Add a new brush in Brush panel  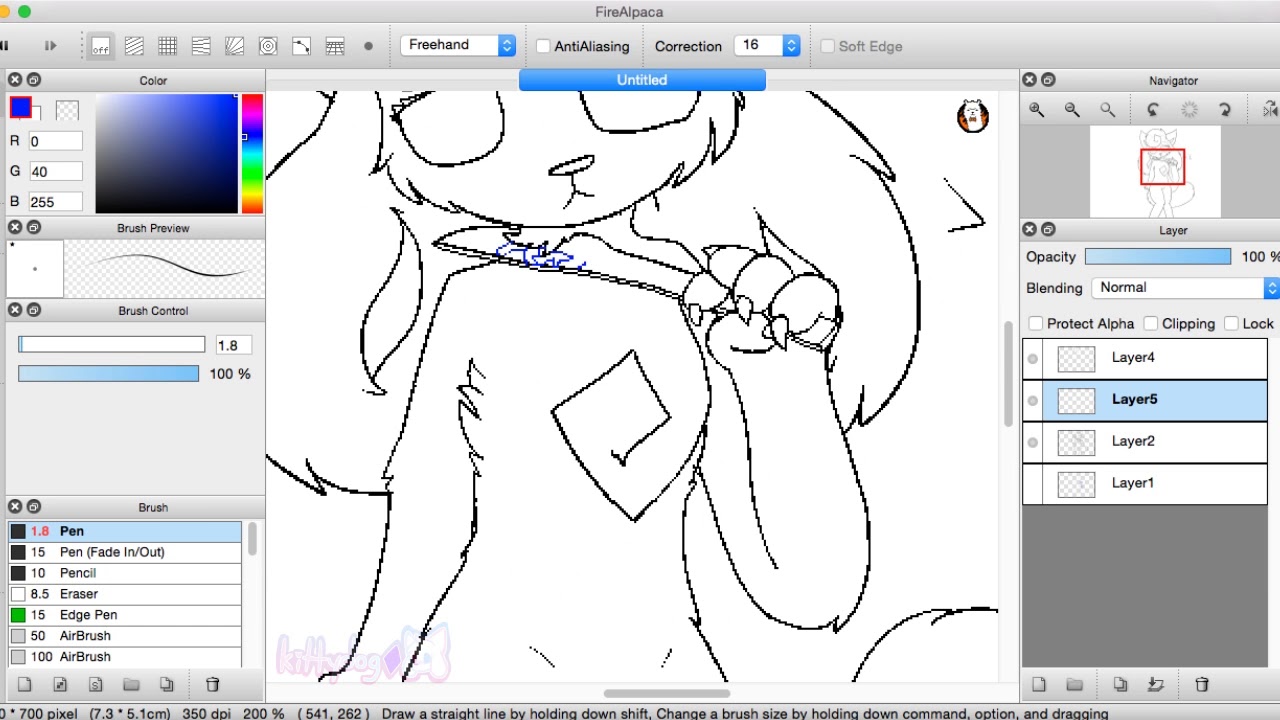pos(25,685)
